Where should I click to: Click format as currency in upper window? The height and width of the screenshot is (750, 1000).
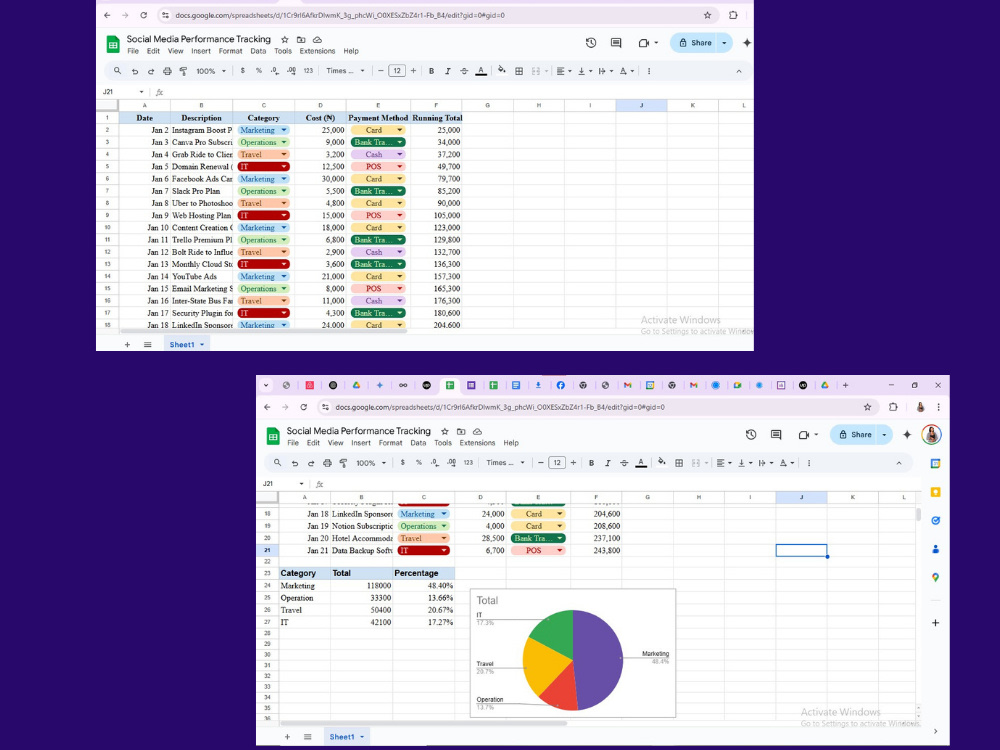click(242, 71)
